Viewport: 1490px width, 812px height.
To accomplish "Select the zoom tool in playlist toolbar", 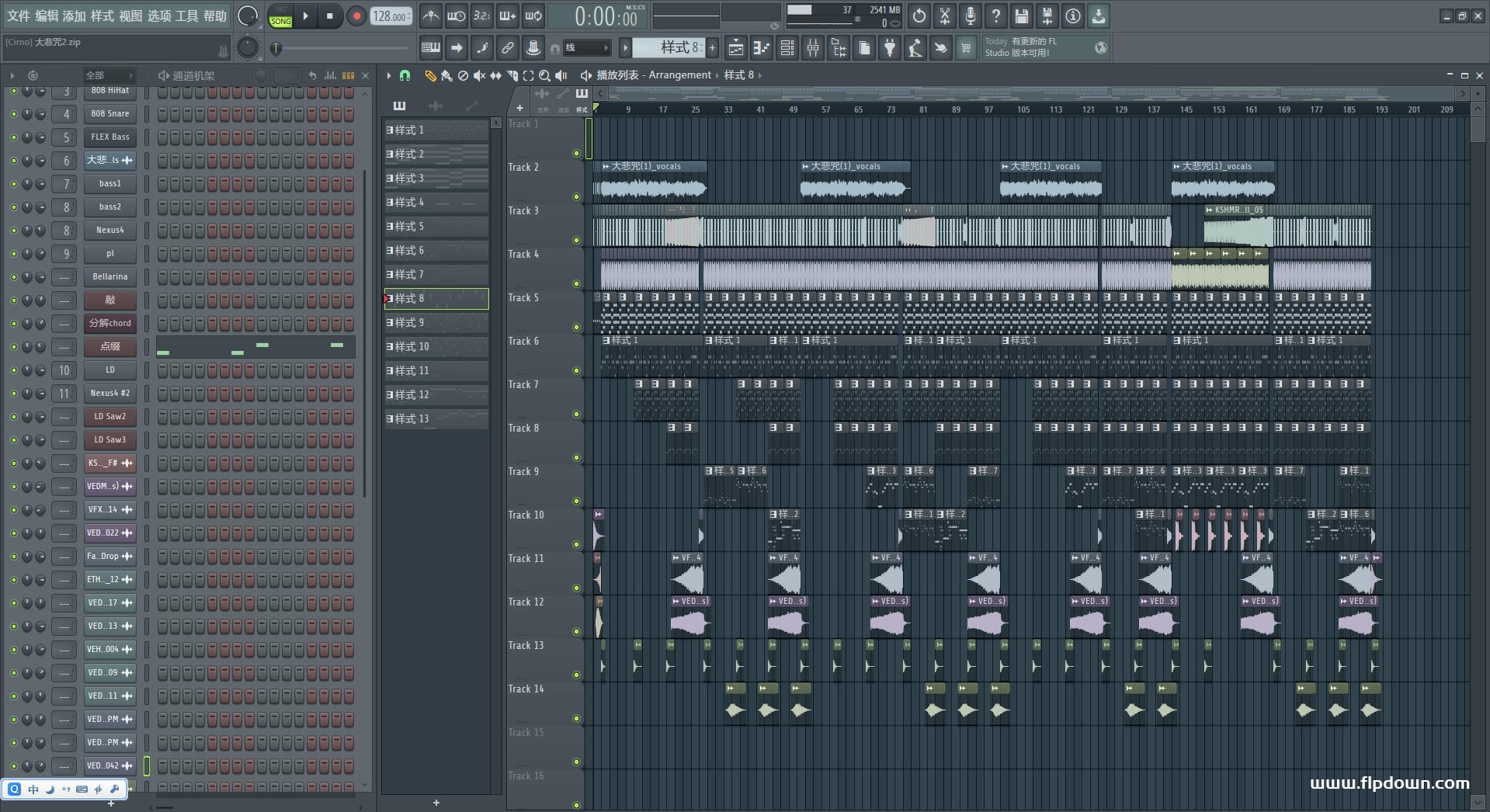I will [x=544, y=75].
